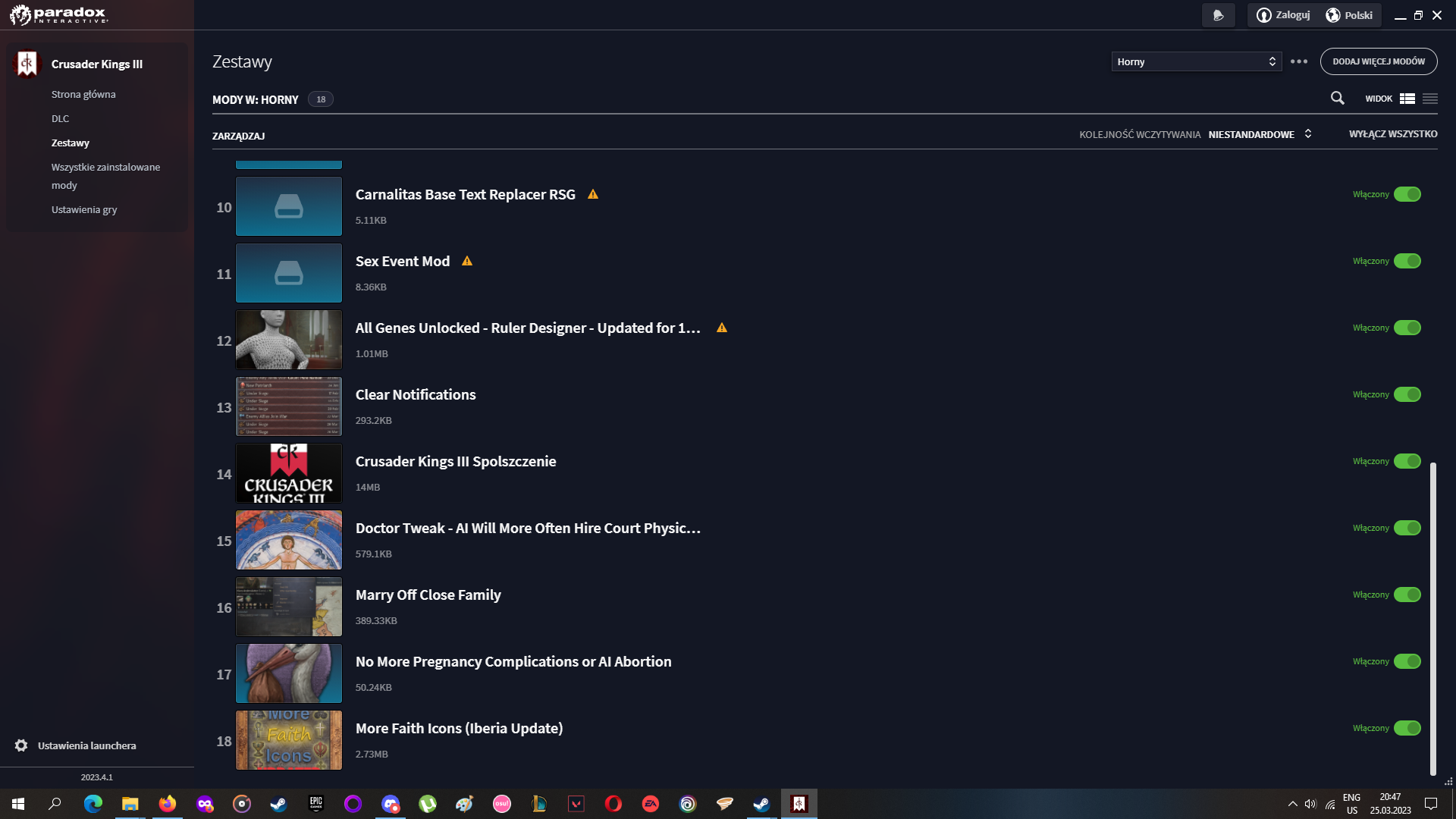Click the launcher settings gear icon
This screenshot has width=1456, height=819.
(21, 745)
